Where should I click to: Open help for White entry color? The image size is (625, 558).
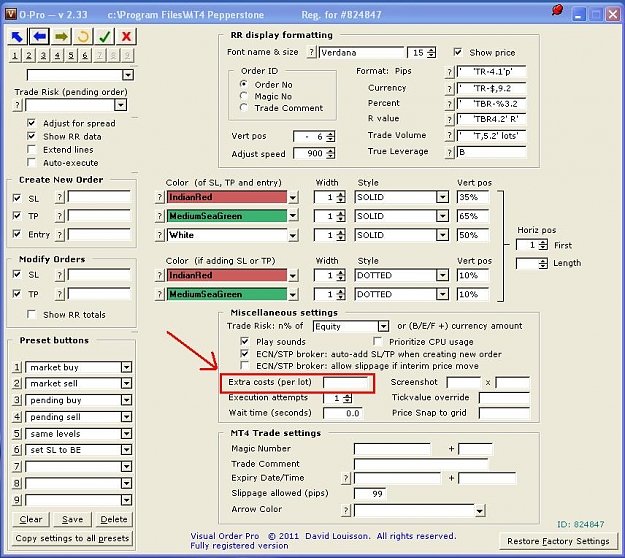point(159,235)
